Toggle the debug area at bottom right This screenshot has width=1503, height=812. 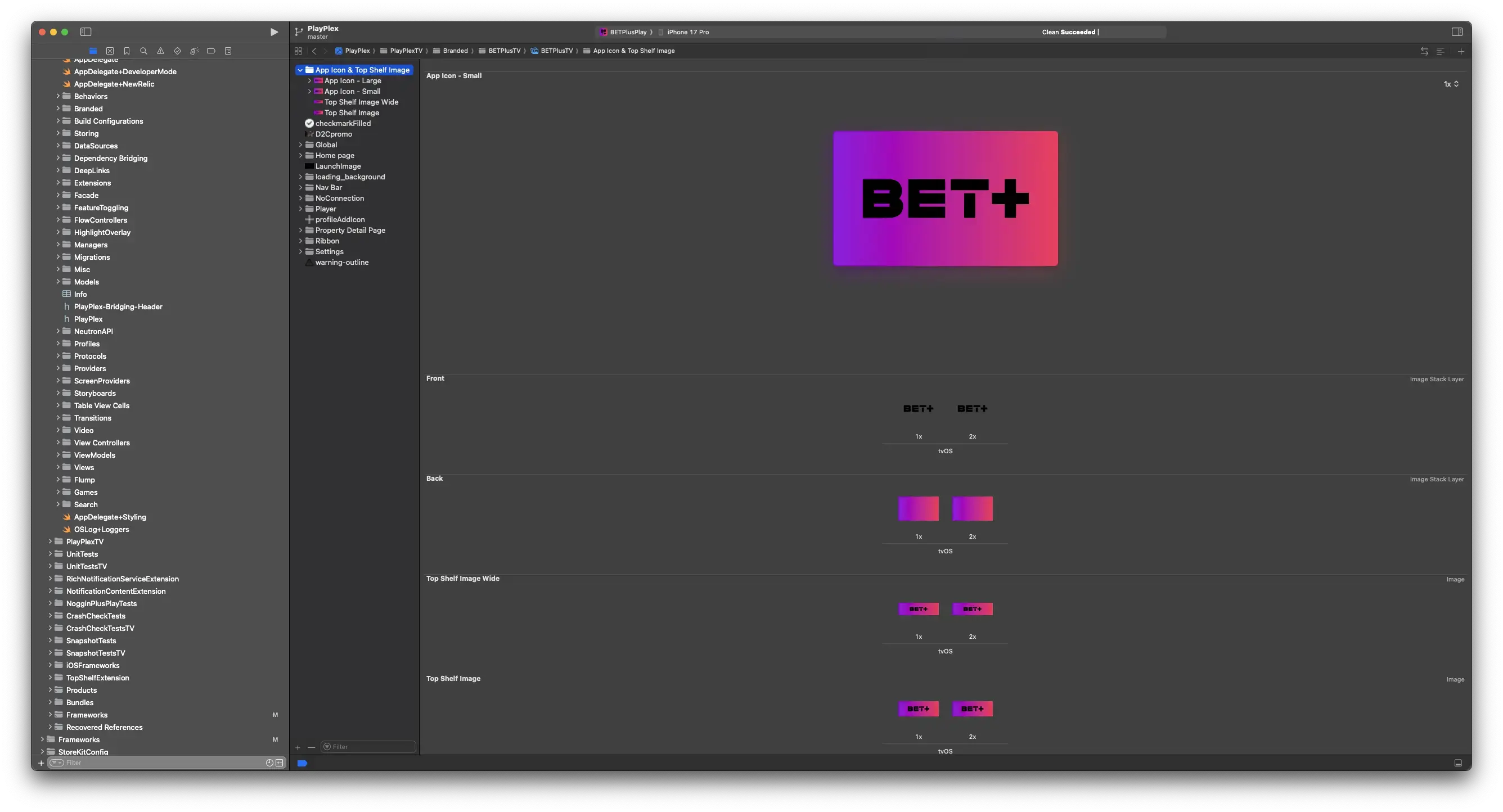pos(1458,763)
